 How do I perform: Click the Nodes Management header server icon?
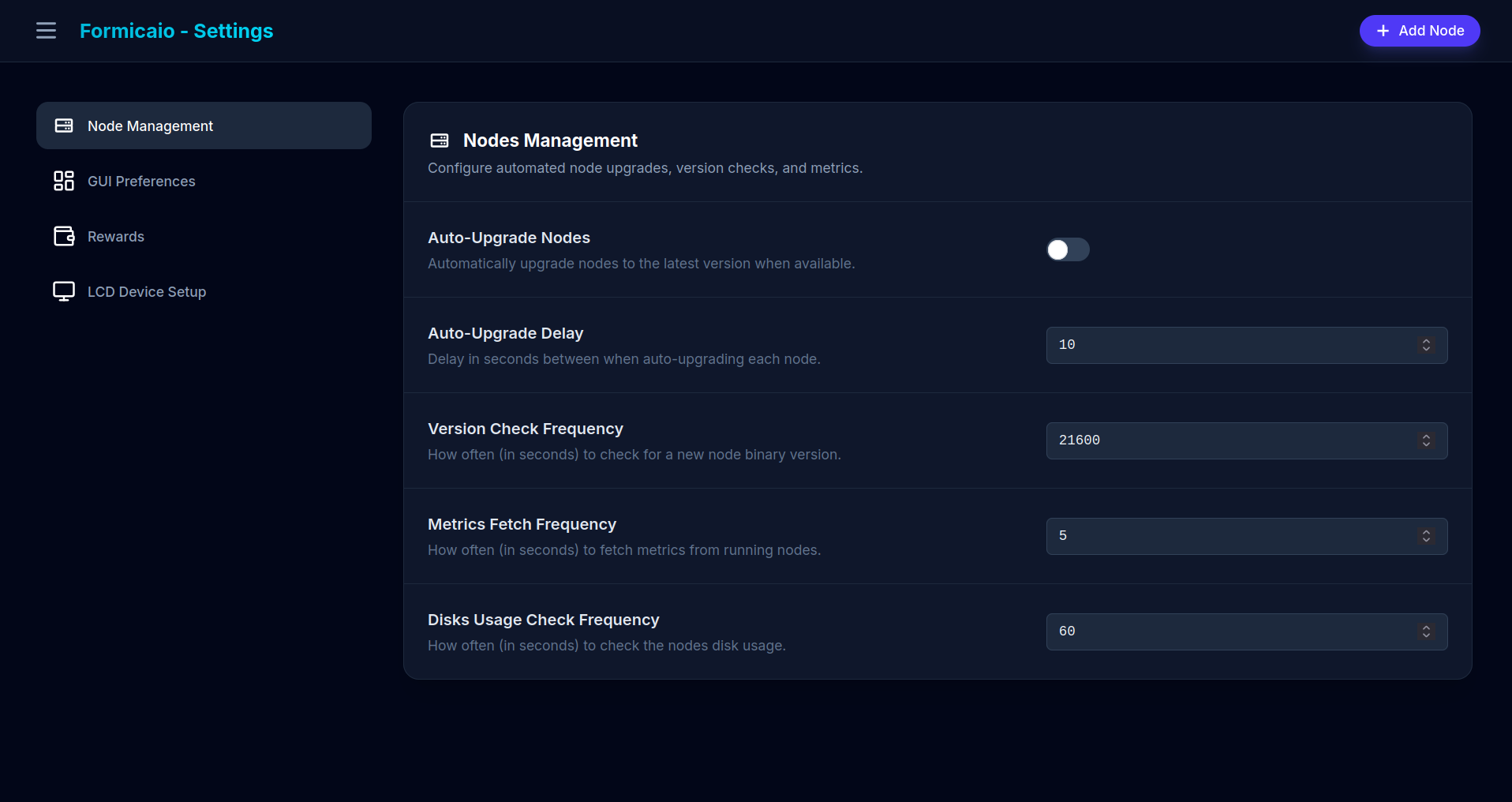[x=440, y=141]
